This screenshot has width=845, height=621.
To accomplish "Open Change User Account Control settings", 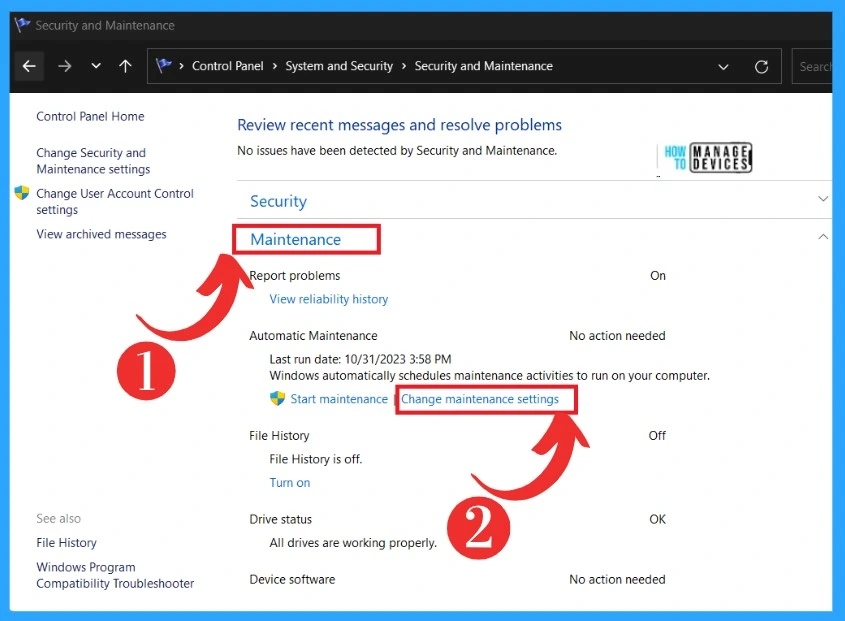I will [x=115, y=201].
